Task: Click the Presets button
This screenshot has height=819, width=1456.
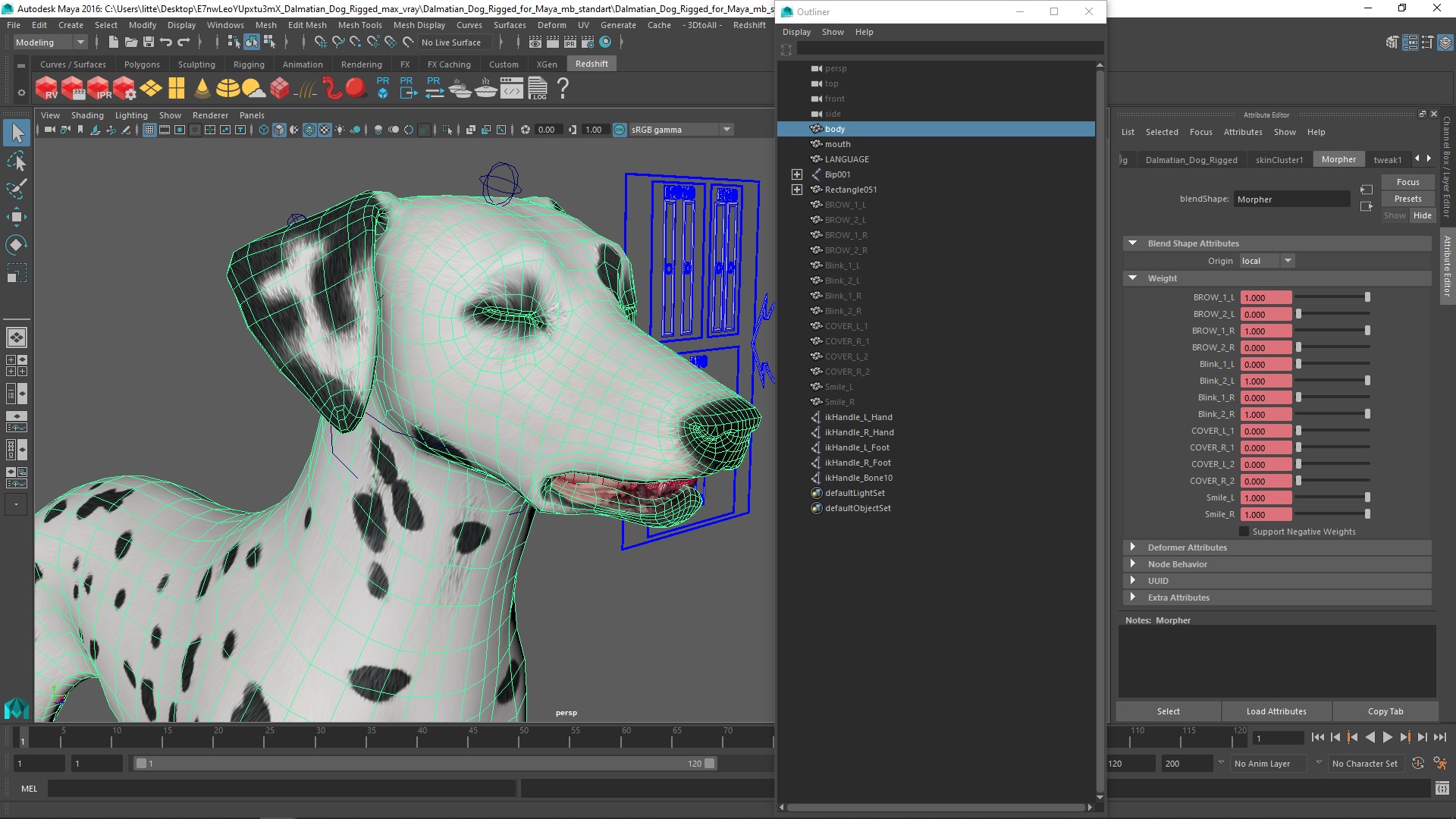Action: pyautogui.click(x=1407, y=199)
